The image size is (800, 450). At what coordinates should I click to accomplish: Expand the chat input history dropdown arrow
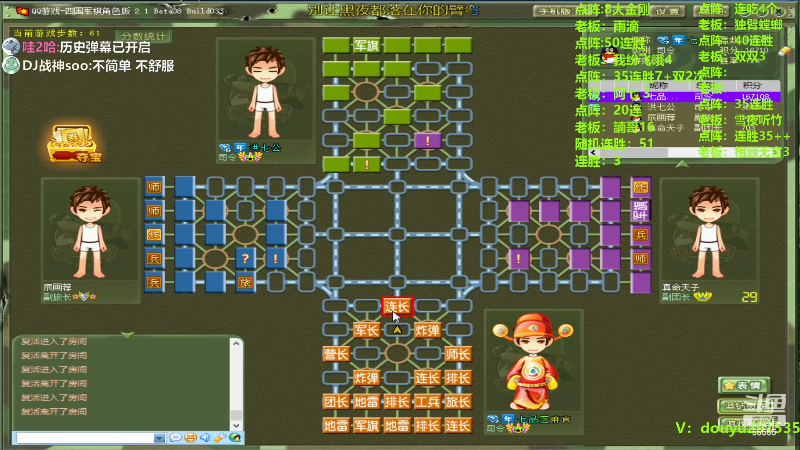click(159, 438)
